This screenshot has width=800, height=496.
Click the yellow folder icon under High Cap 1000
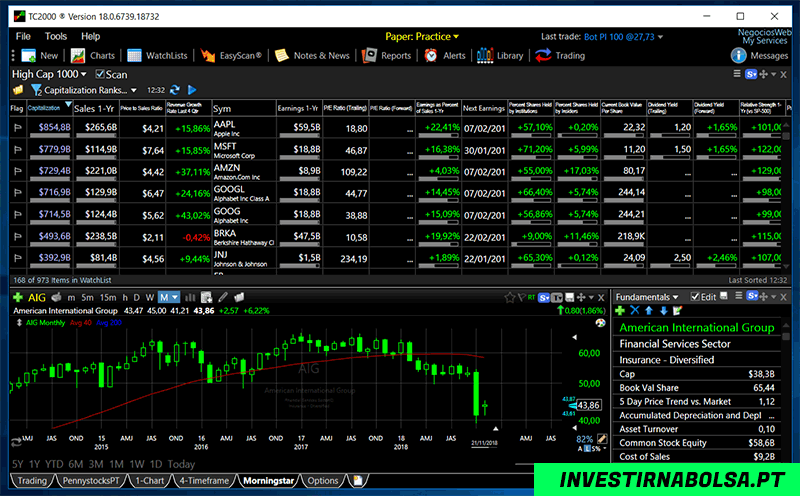pos(18,90)
